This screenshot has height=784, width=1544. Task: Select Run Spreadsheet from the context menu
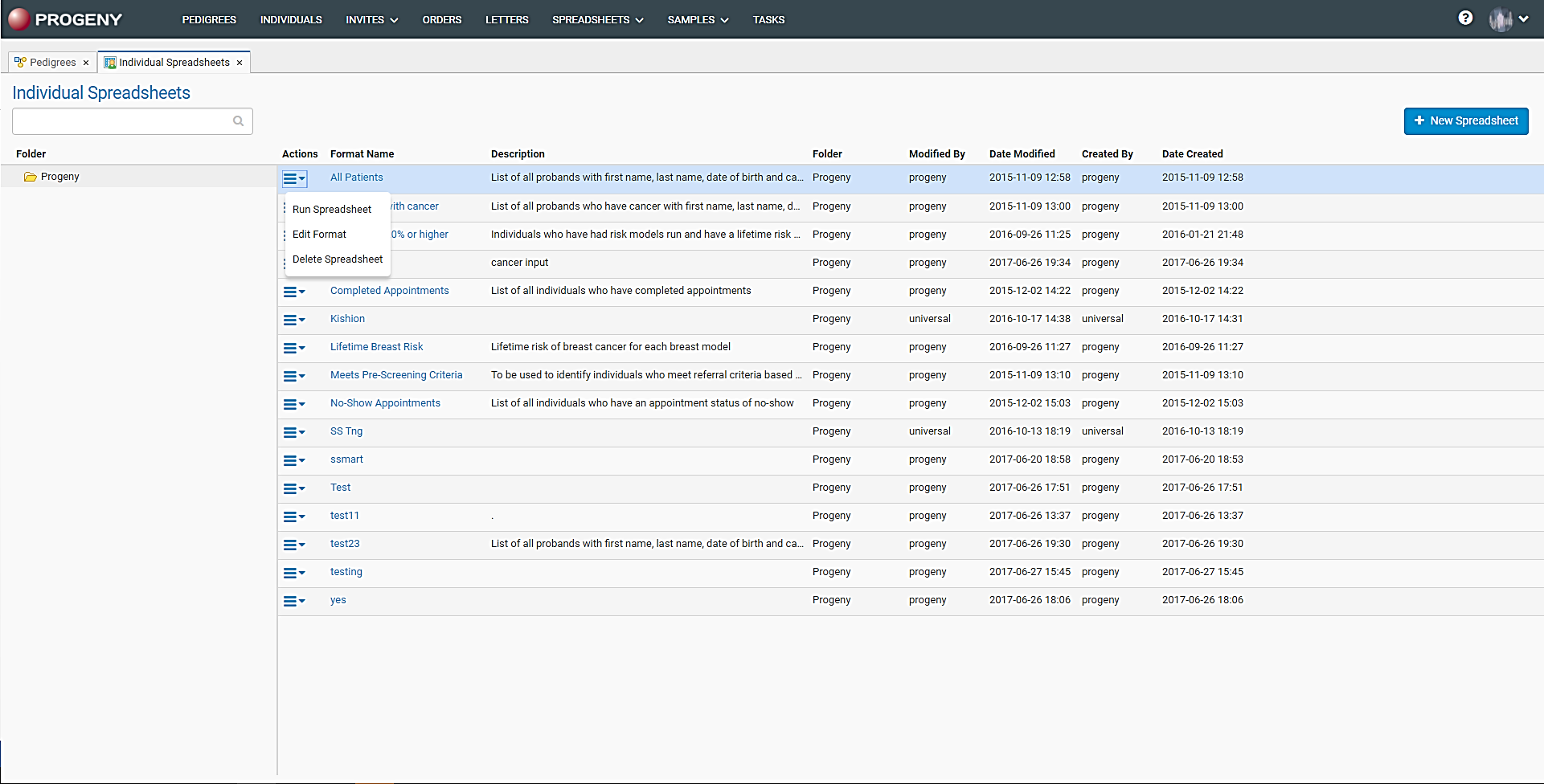pos(332,209)
